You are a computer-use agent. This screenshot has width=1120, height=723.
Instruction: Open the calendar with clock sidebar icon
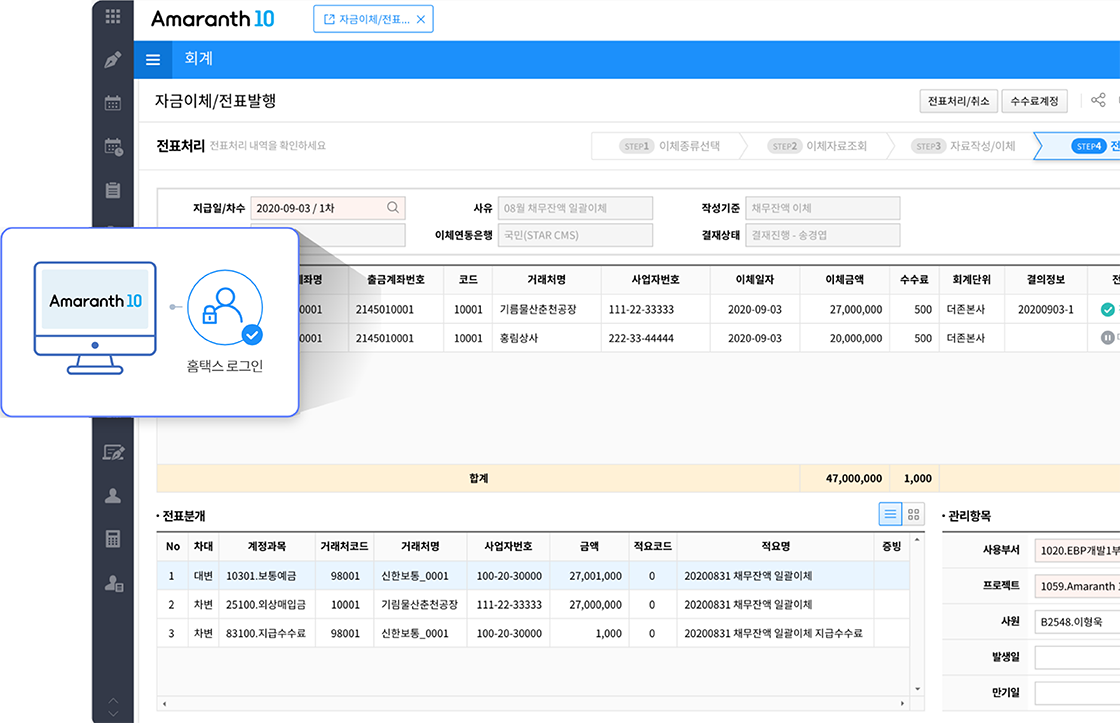[114, 146]
